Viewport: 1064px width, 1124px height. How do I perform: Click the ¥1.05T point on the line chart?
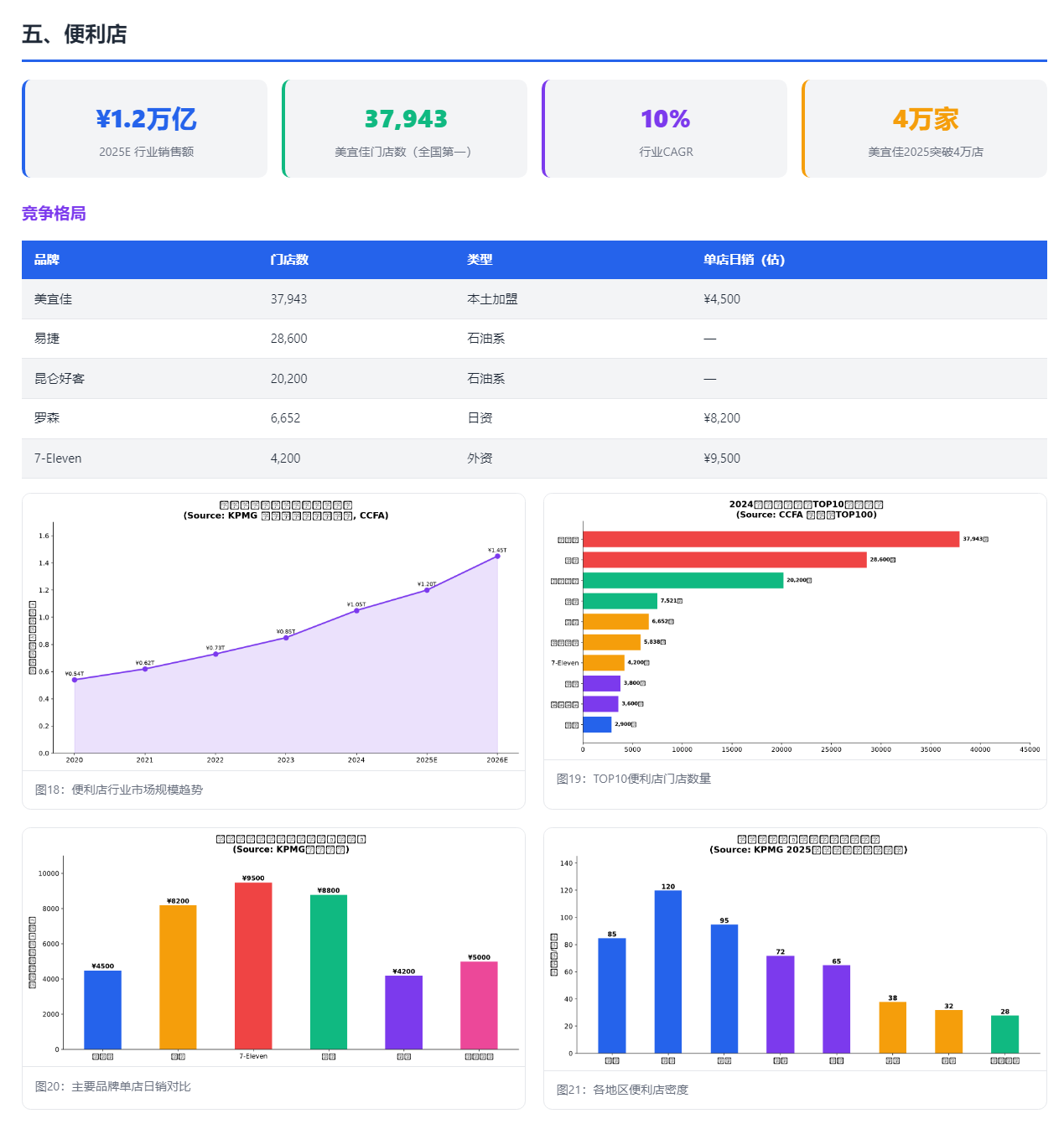pyautogui.click(x=356, y=610)
